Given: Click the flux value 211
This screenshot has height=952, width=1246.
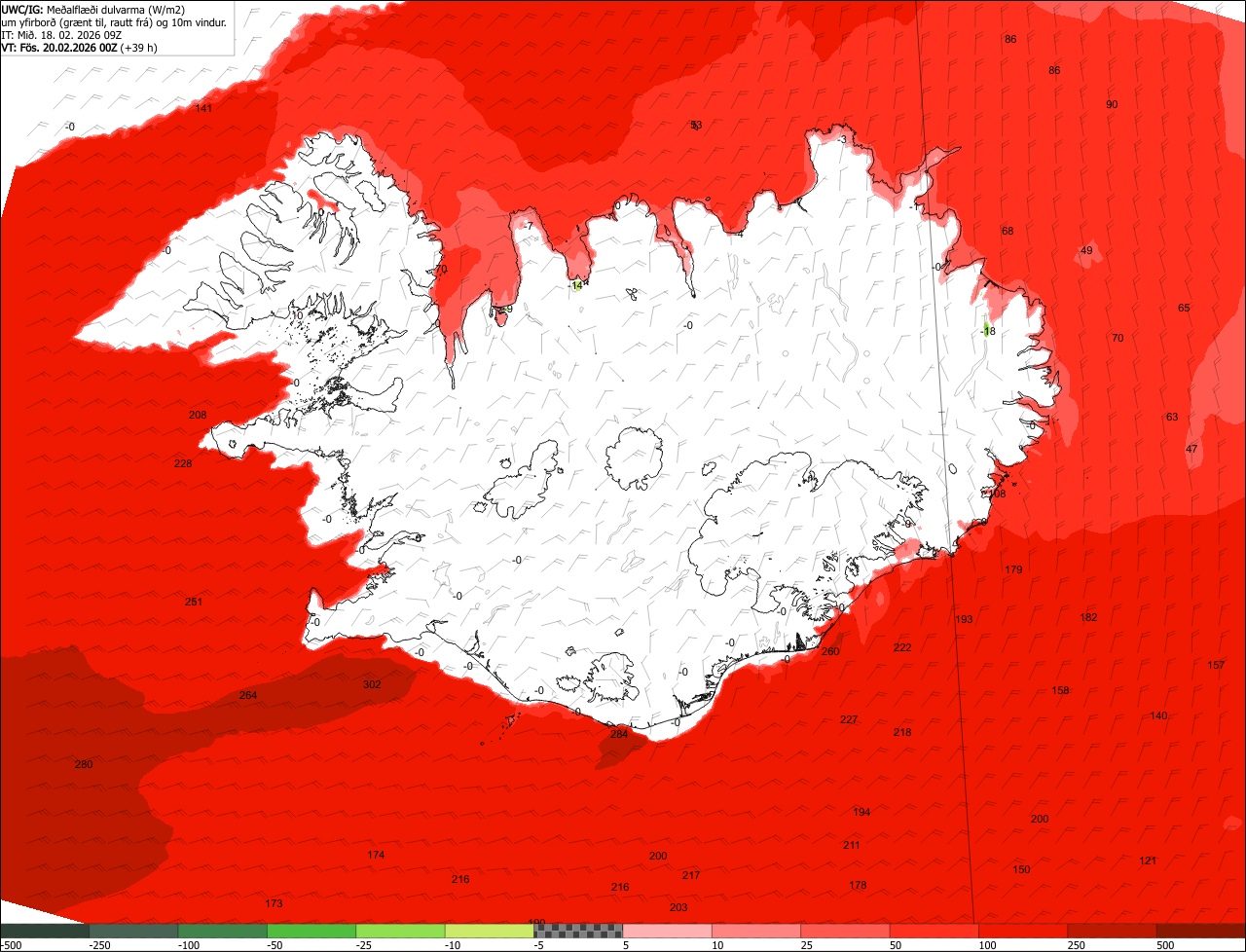Looking at the screenshot, I should (x=852, y=845).
